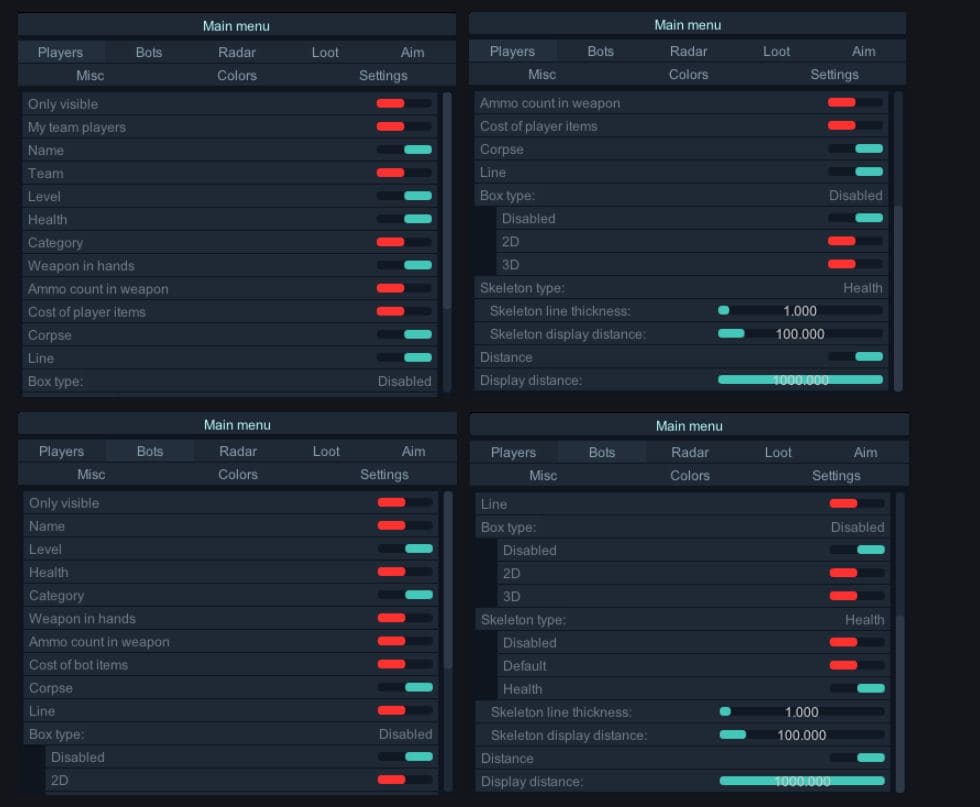Viewport: 980px width, 807px height.
Task: Open the Radar tab in top-left panel
Action: (x=237, y=52)
